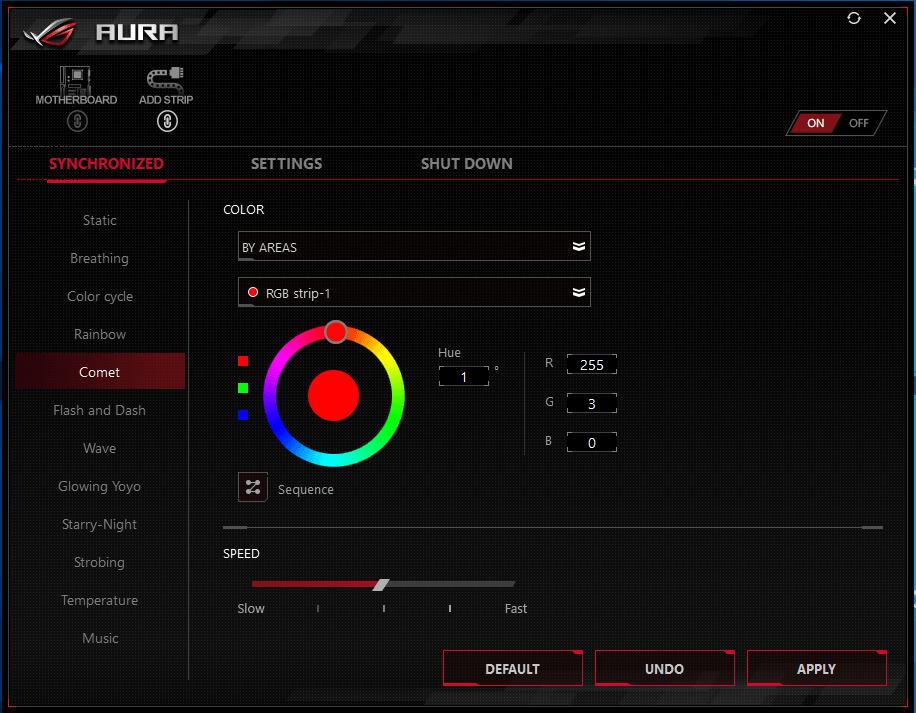The height and width of the screenshot is (713, 916).
Task: Select the Music effect
Action: (x=100, y=638)
